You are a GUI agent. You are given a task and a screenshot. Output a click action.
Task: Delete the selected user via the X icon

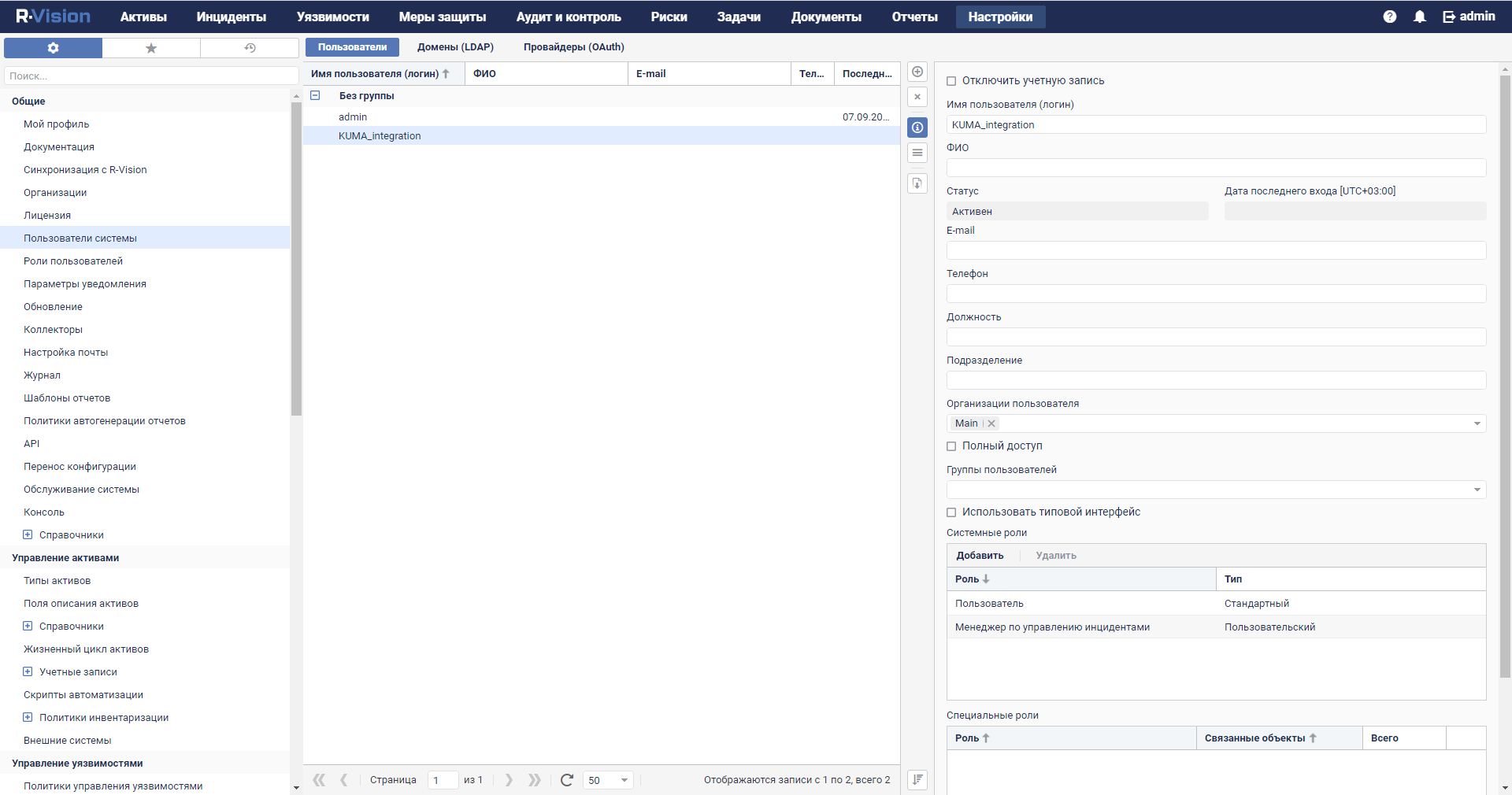tap(917, 97)
